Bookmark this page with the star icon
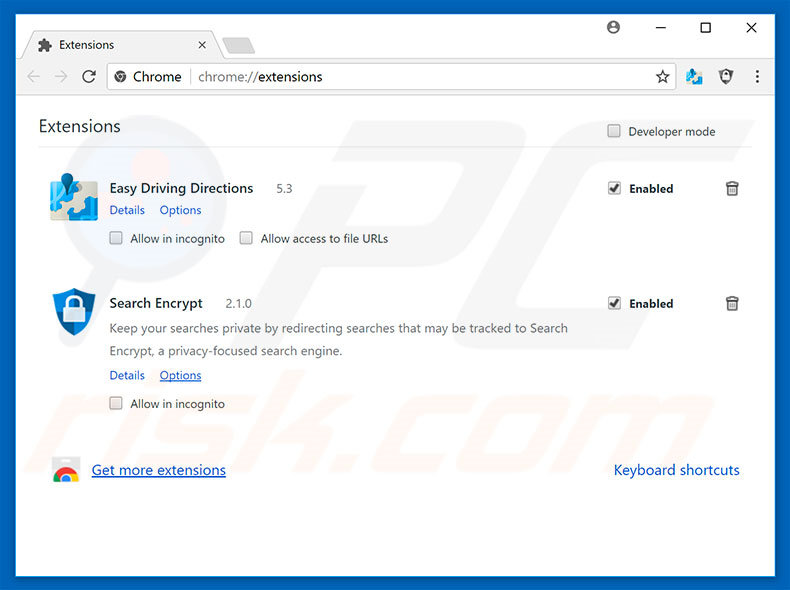The width and height of the screenshot is (790, 590). (x=663, y=77)
